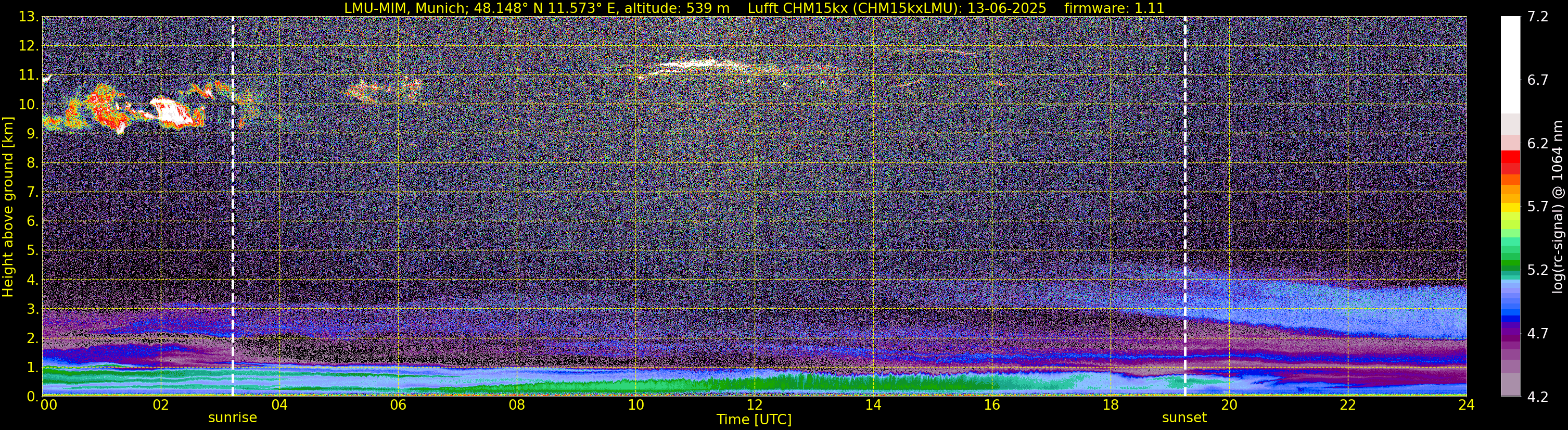Viewport: 1568px width, 430px height.
Task: Click the 04 tick label on the time axis
Action: pos(279,405)
